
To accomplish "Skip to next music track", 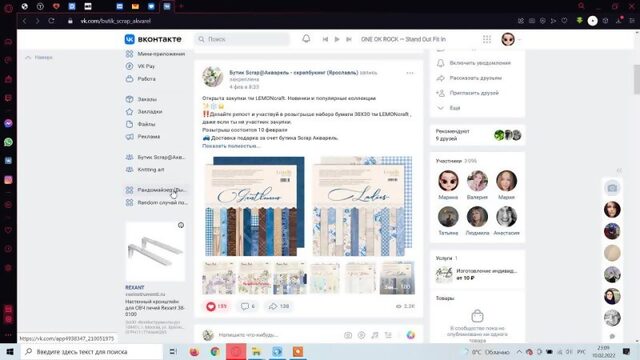I will click(x=349, y=39).
